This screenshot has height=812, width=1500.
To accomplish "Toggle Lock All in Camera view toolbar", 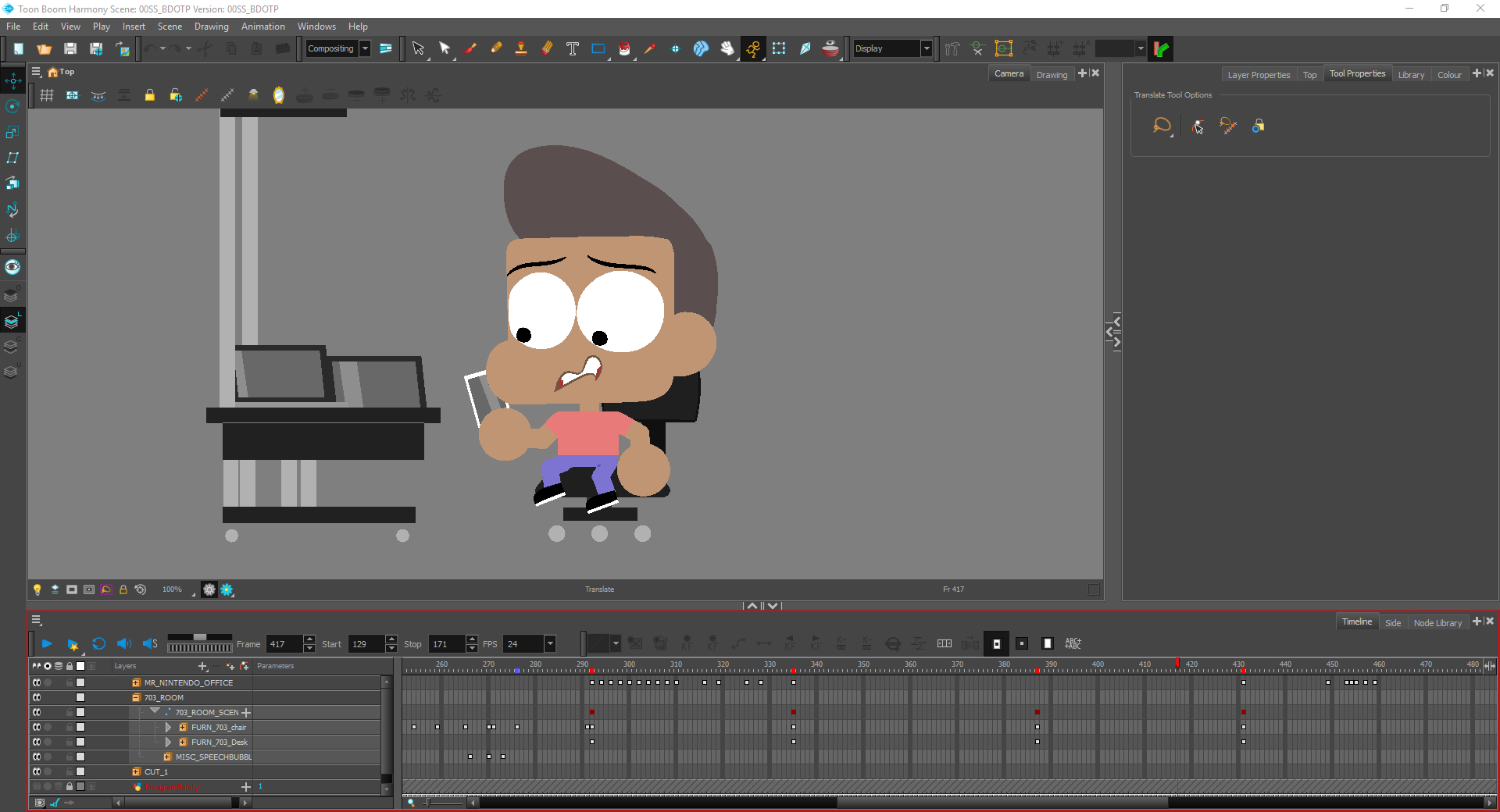I will tap(149, 95).
